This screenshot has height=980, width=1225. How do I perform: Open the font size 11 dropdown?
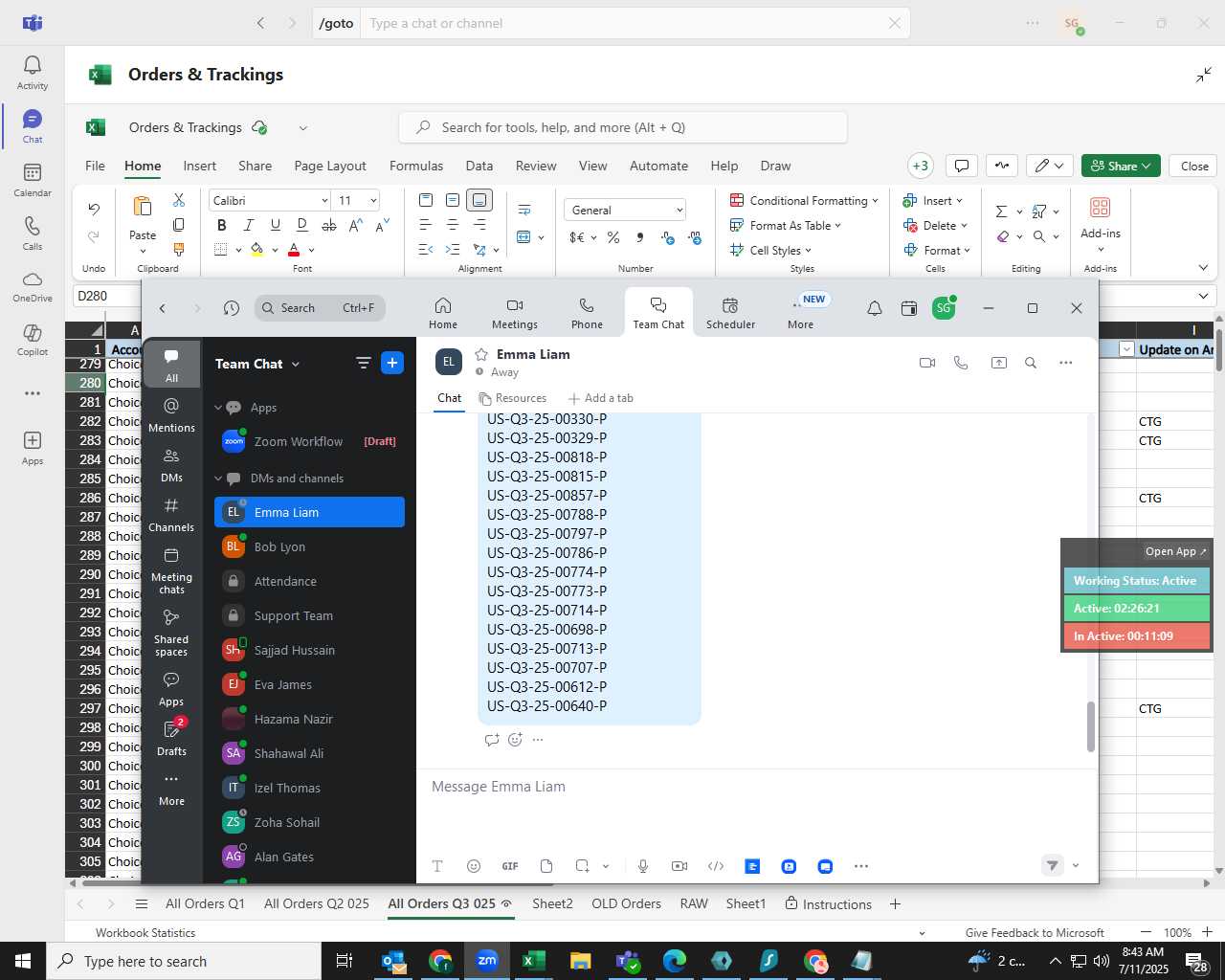coord(373,200)
